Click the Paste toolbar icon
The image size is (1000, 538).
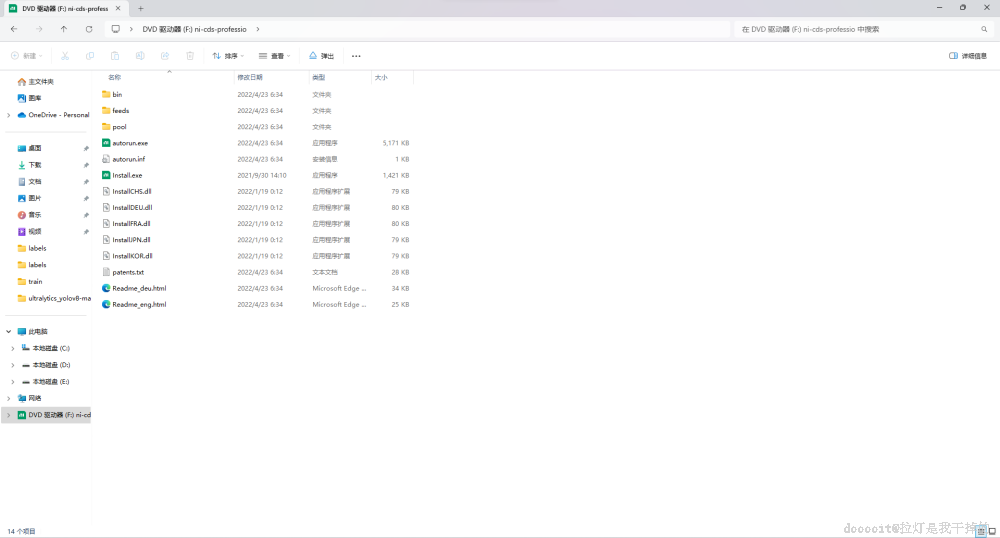tap(115, 56)
